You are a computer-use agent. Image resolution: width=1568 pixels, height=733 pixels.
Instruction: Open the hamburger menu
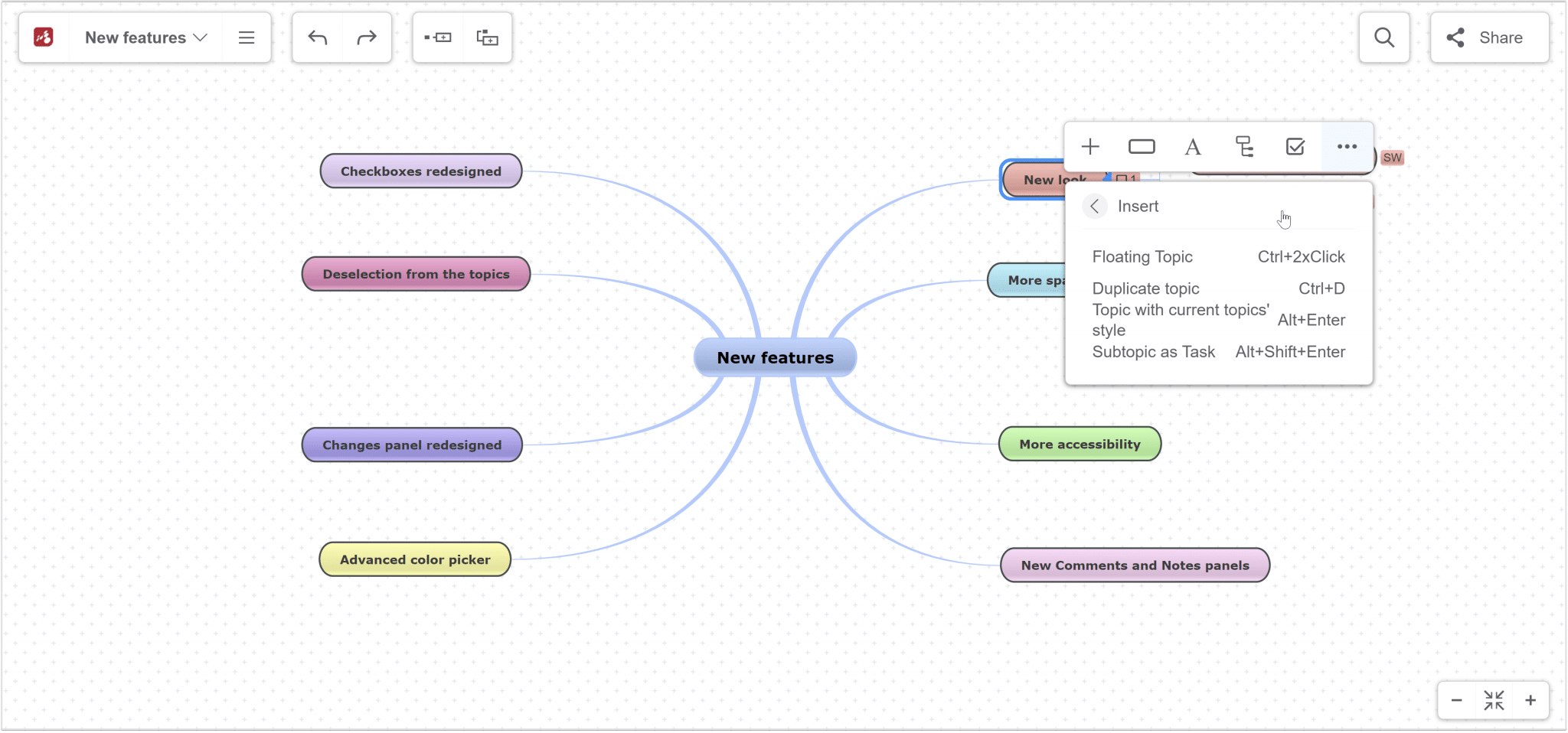pyautogui.click(x=247, y=37)
